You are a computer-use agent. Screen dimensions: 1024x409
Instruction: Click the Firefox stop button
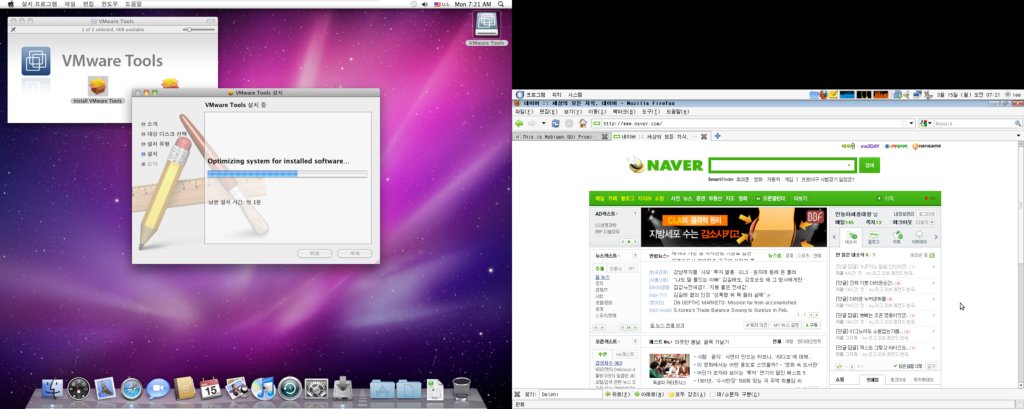click(569, 123)
